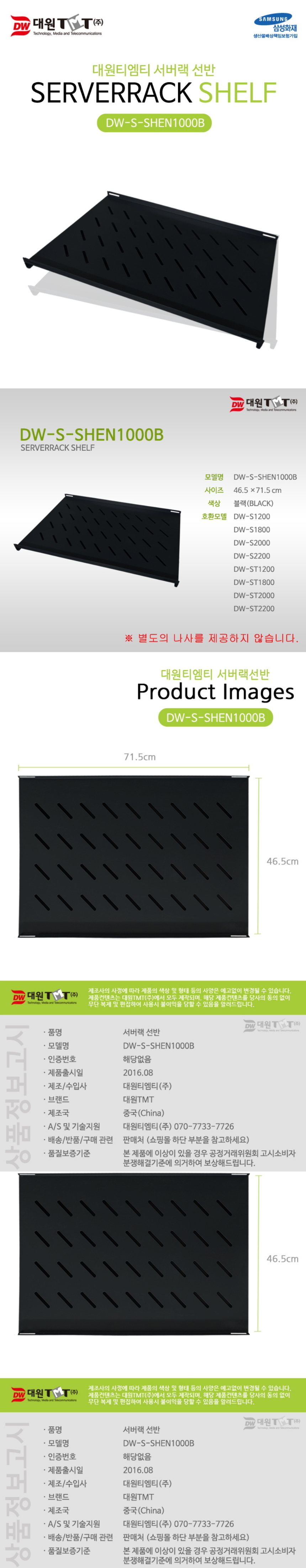Click the 46.5cm height label beside first top view
306x1568 pixels.
tap(282, 861)
